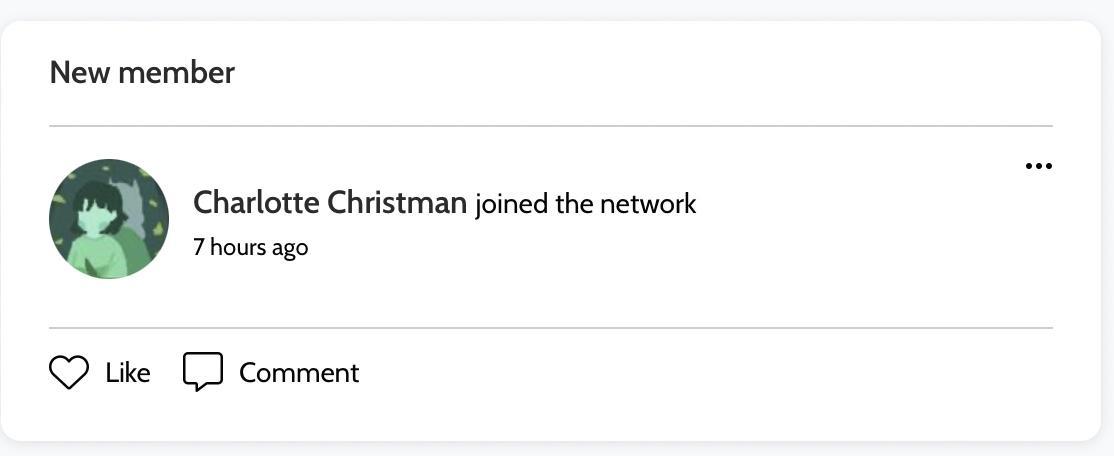This screenshot has width=1114, height=456.
Task: Click the word "joined" in the activity text
Action: point(511,204)
